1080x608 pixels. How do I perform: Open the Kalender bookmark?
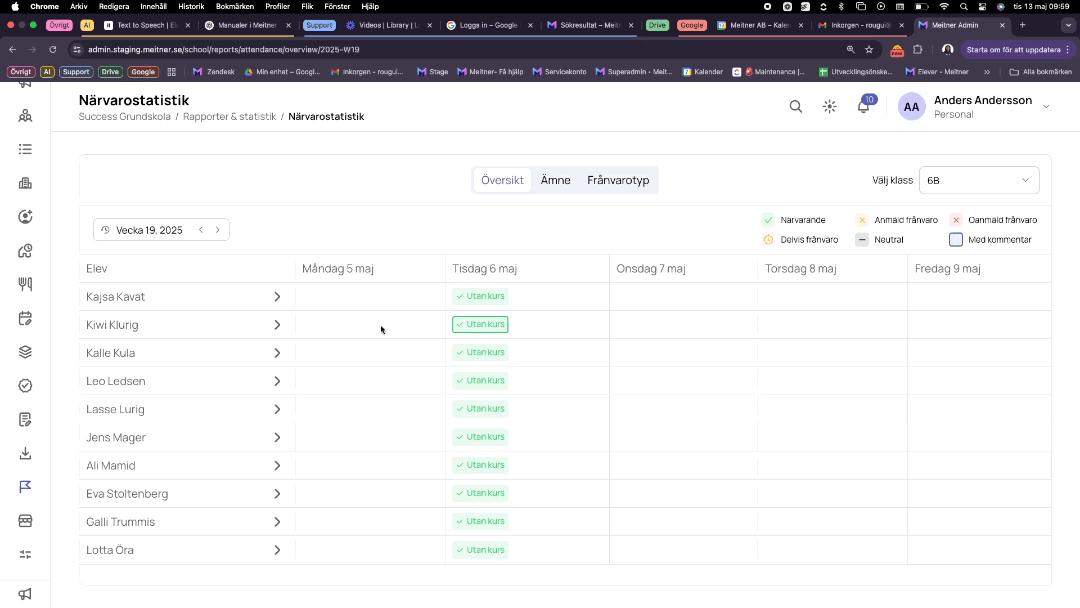pyautogui.click(x=703, y=72)
